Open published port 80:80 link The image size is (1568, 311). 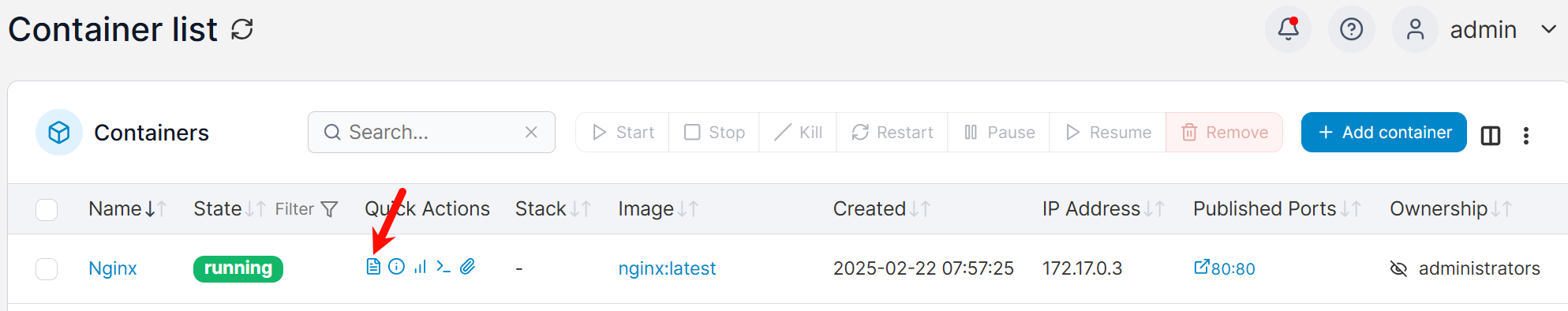click(x=1225, y=268)
